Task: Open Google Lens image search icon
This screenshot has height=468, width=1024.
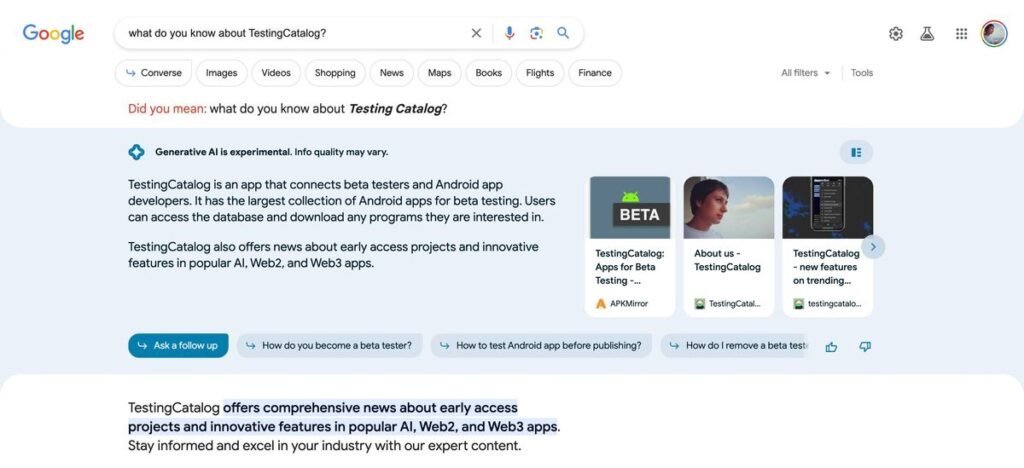Action: [x=536, y=33]
